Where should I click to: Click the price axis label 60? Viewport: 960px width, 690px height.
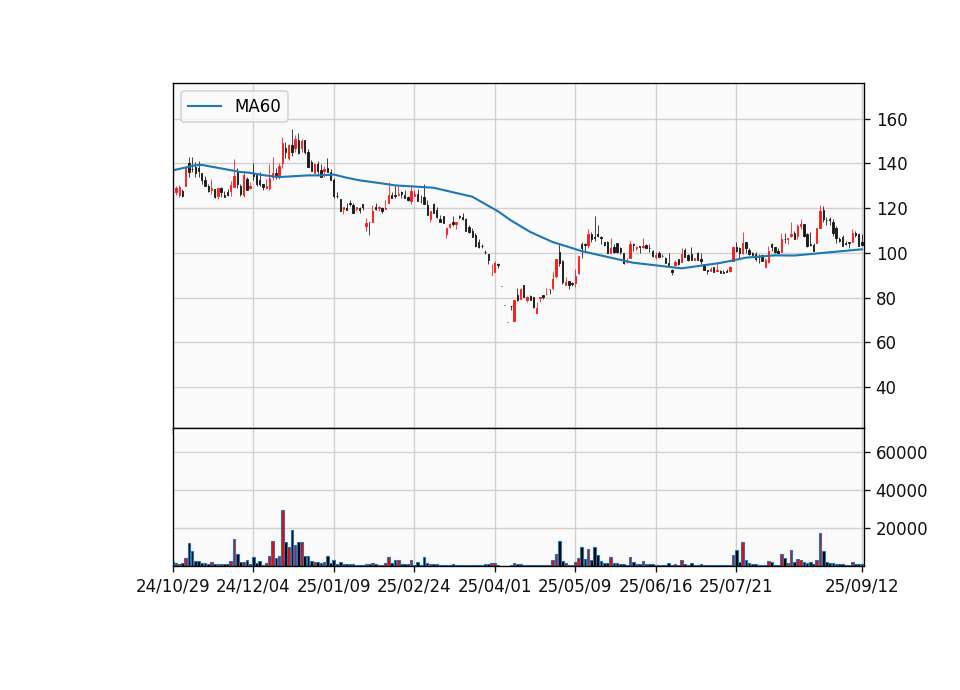click(x=887, y=343)
